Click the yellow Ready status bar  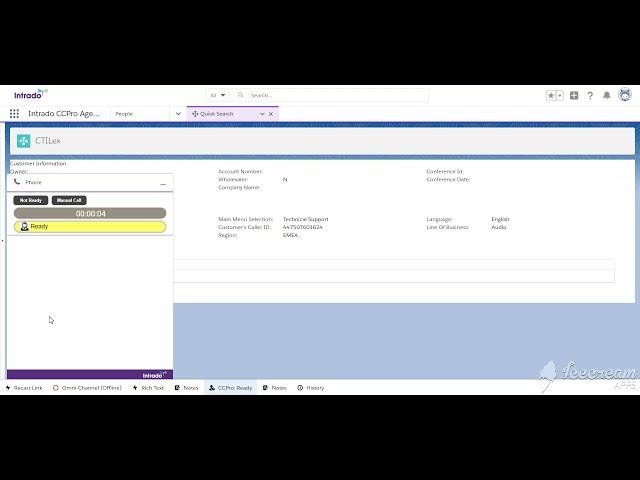click(x=90, y=227)
